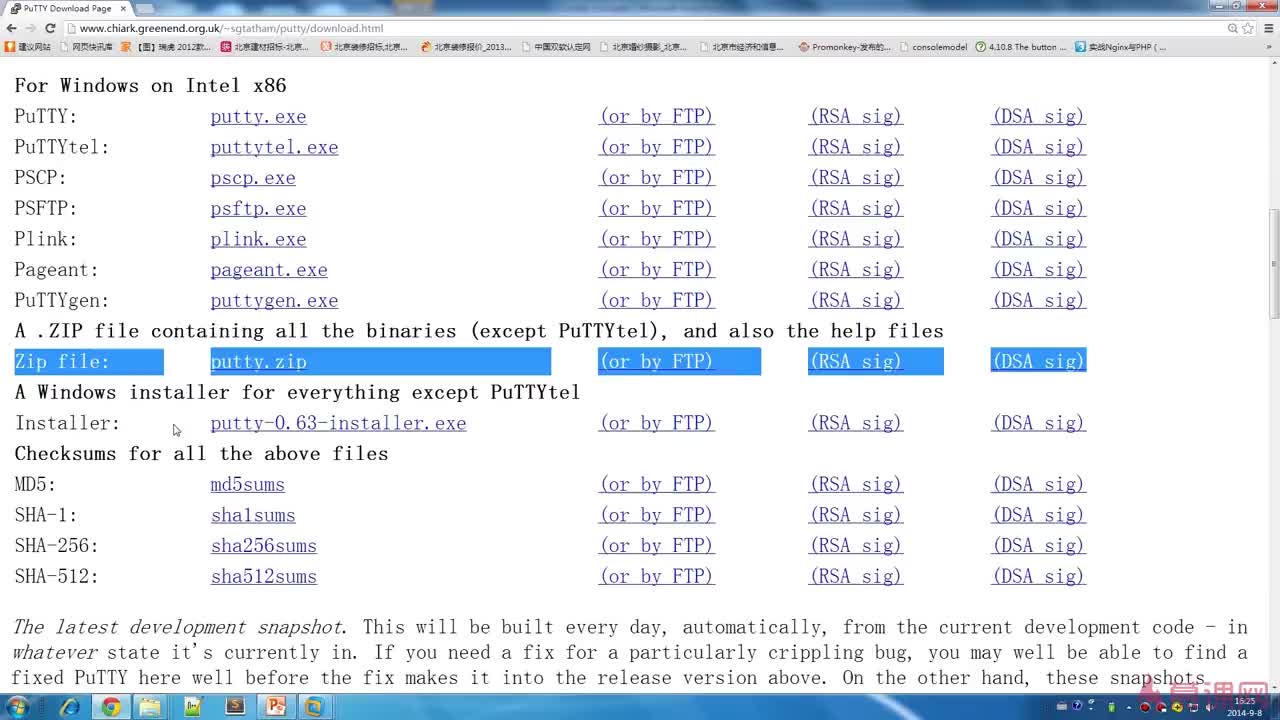Open a new tab next to PuTTY tab

pos(146,8)
